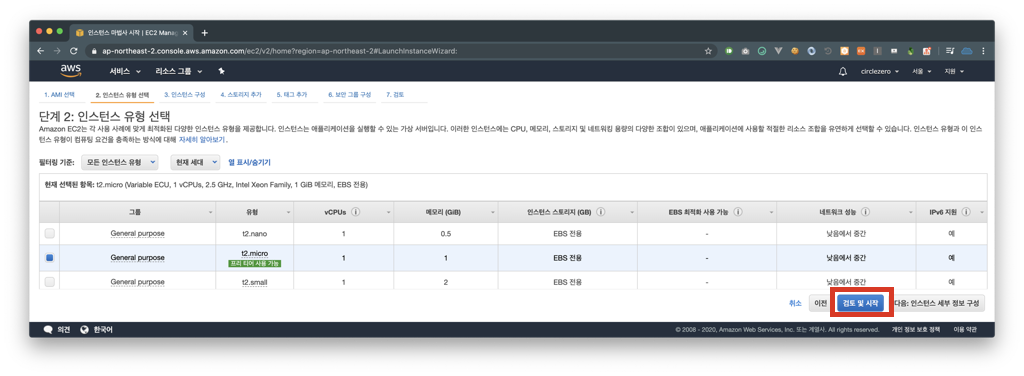
Task: Go to step 5. 태그 추가 tab
Action: [x=292, y=95]
